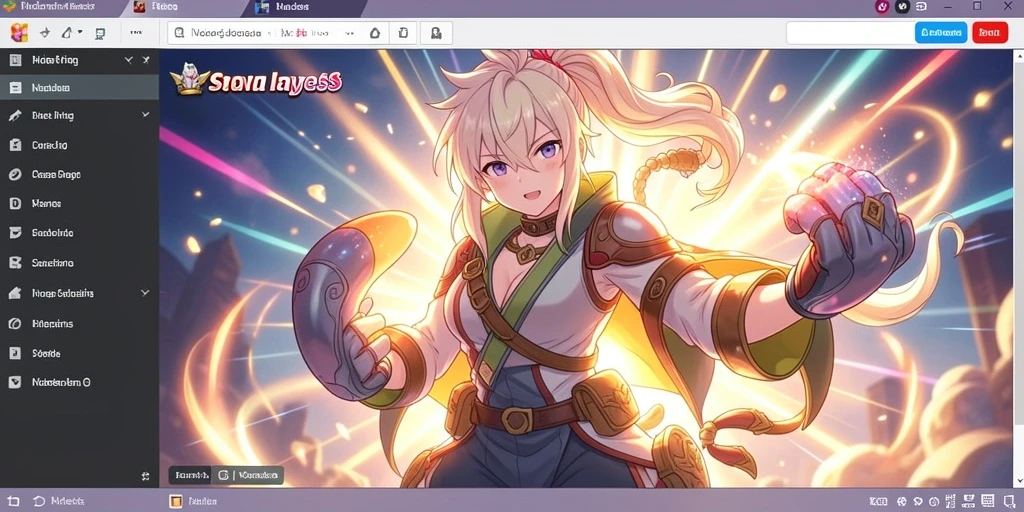The image size is (1024, 512).
Task: Open the three-dots overflow menu in the toolbar
Action: point(136,32)
